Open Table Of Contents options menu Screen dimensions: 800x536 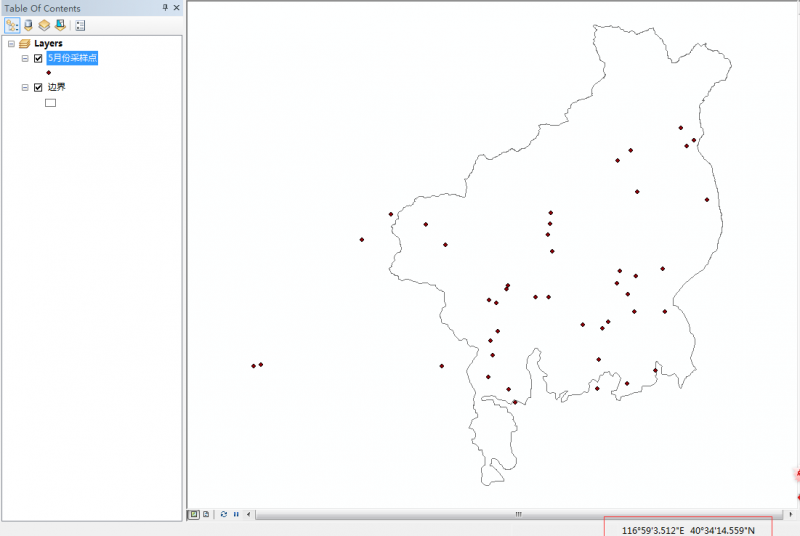tap(80, 25)
